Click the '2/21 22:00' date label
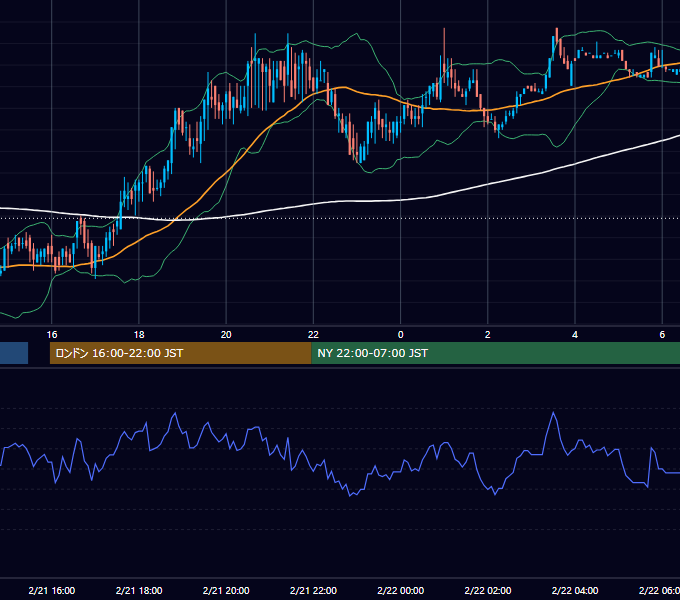This screenshot has width=680, height=600. pos(313,590)
